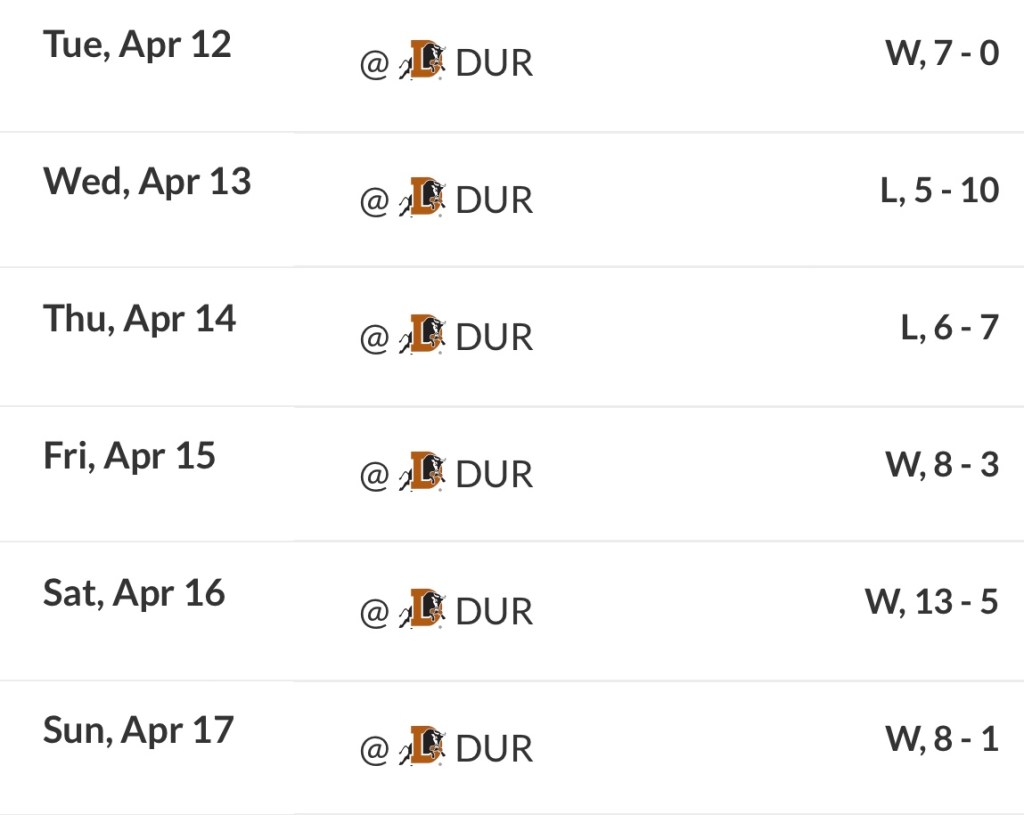
Task: Select the Durham logo in the Apr 14 game
Action: coord(423,336)
